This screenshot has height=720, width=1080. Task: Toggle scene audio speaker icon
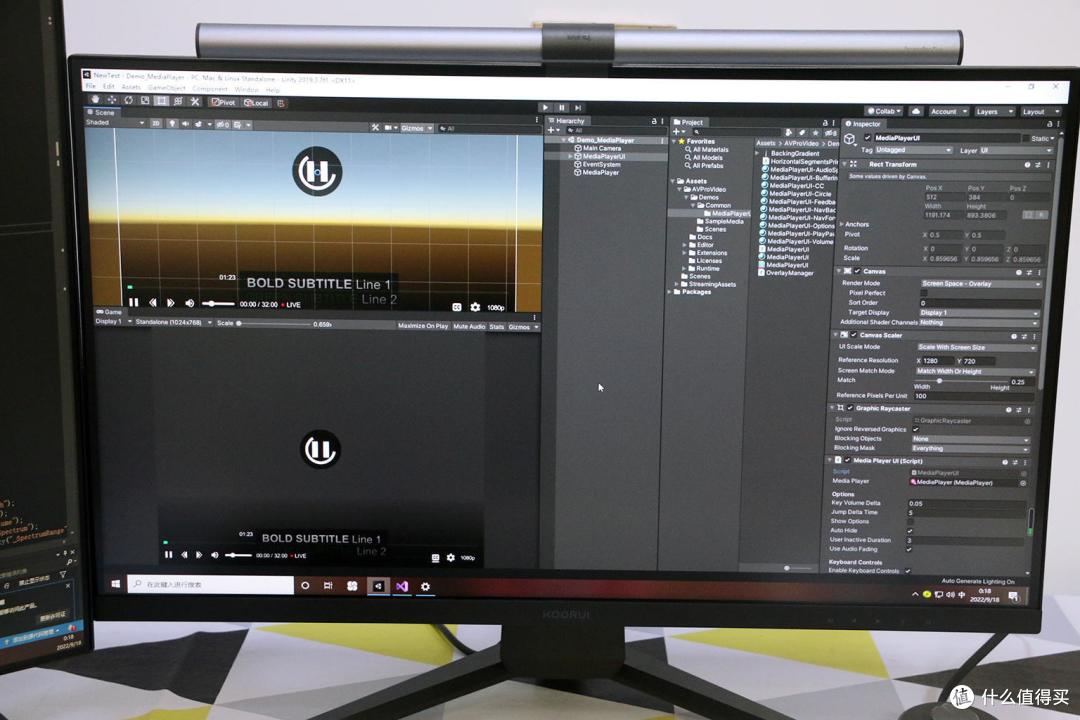click(x=185, y=124)
